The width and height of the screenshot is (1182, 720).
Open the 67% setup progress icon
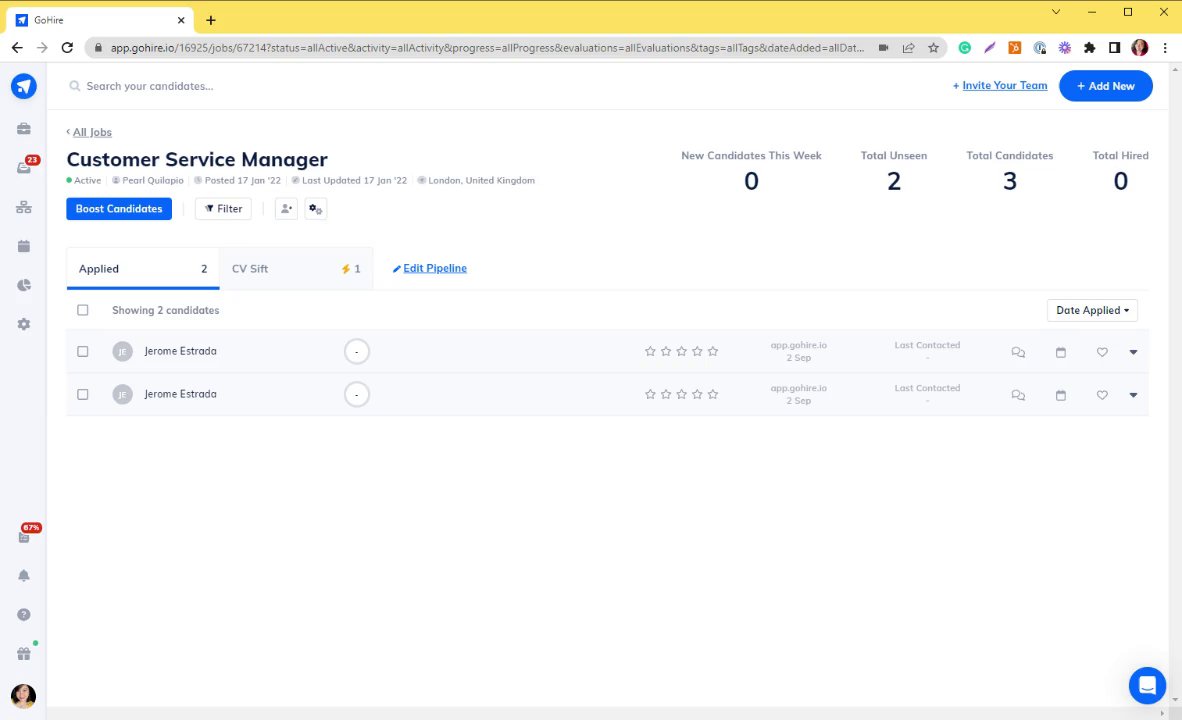tap(25, 535)
